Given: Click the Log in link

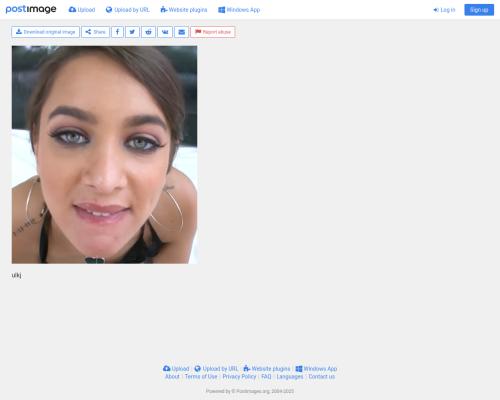Looking at the screenshot, I should coord(444,10).
